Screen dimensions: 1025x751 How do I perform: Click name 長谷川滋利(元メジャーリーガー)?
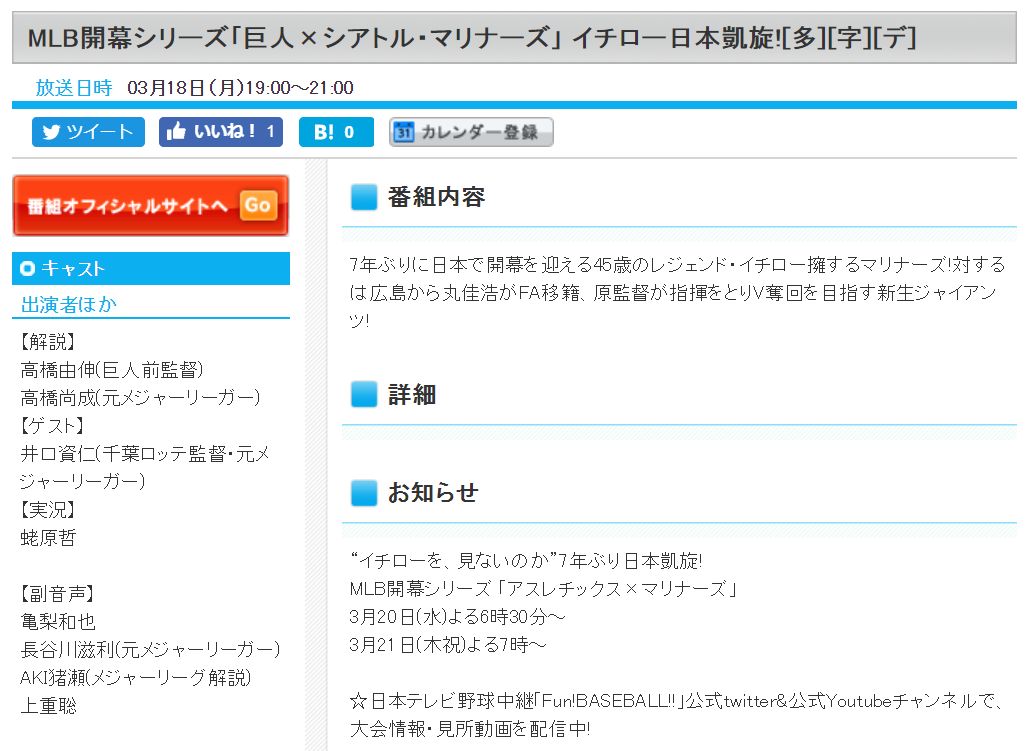click(150, 649)
